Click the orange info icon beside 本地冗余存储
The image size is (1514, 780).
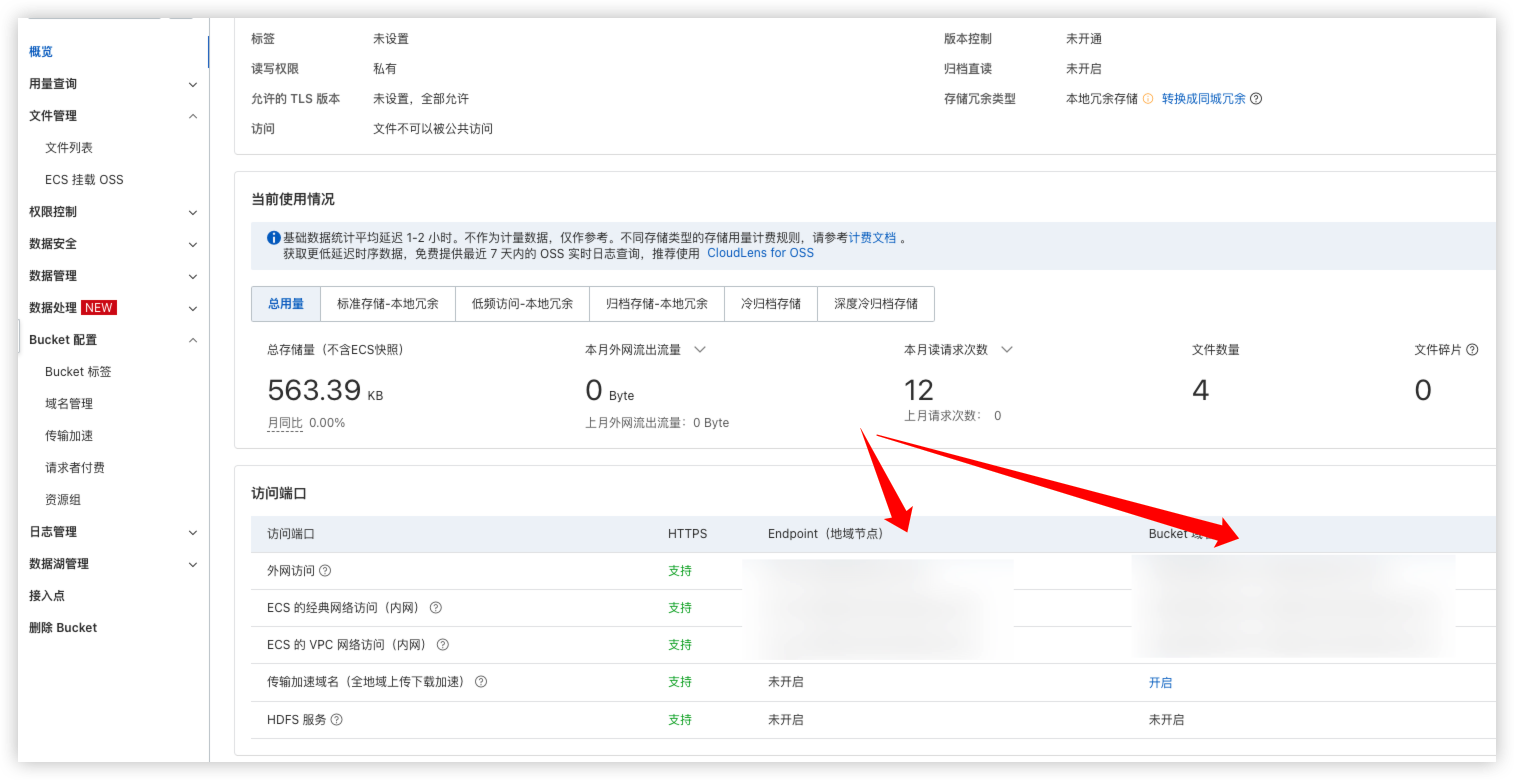(1148, 99)
